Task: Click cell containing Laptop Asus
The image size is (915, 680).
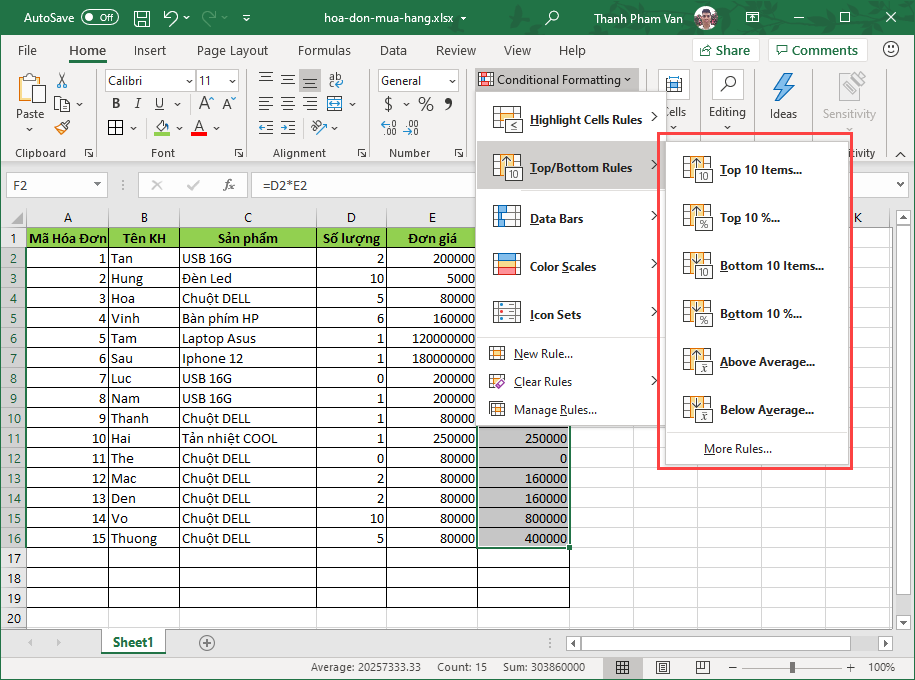Action: pyautogui.click(x=247, y=339)
